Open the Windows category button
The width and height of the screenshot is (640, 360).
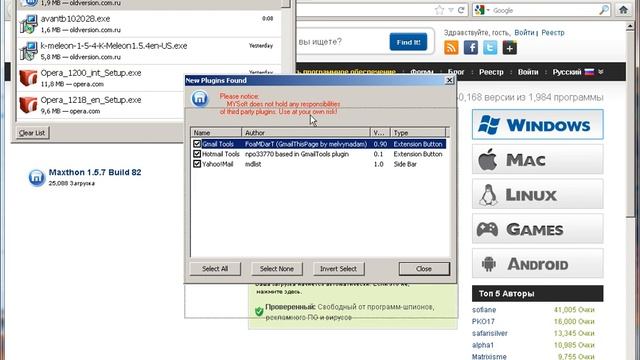tap(538, 124)
